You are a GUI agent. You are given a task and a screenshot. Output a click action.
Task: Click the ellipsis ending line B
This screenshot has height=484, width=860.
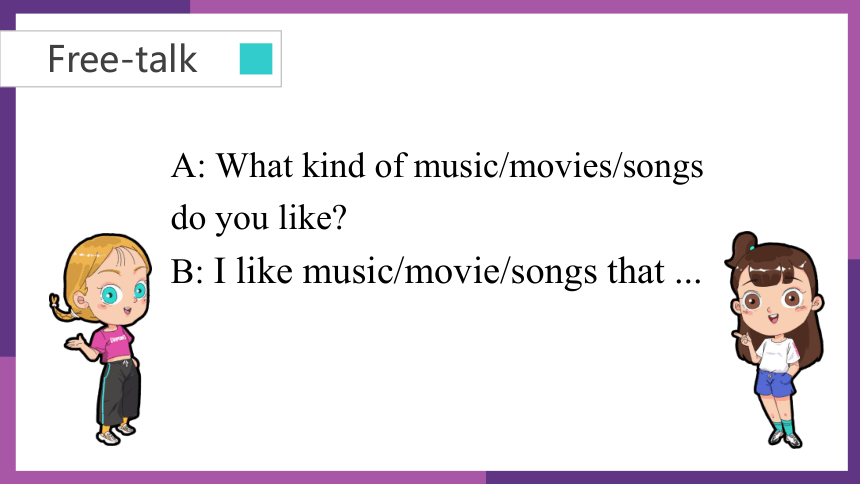coord(688,281)
